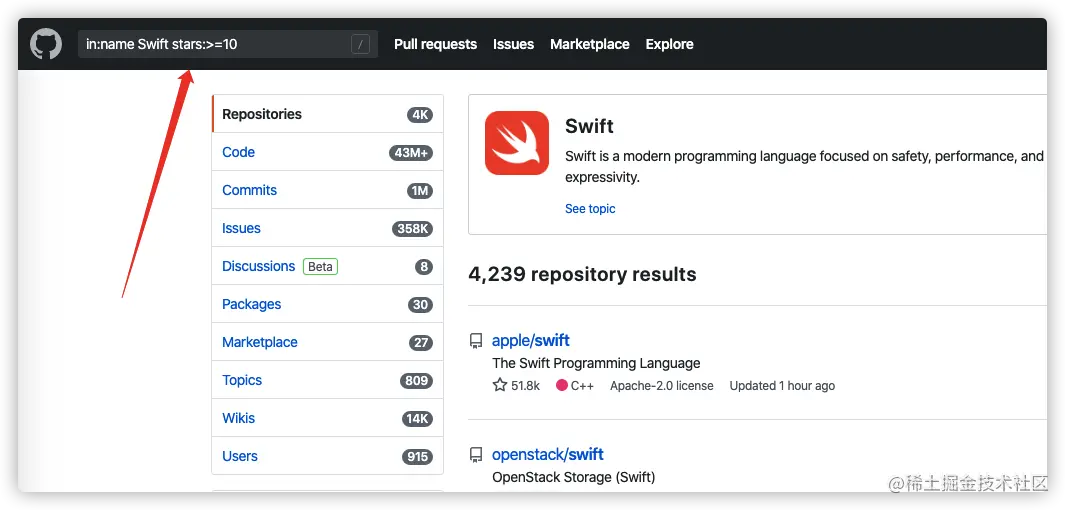
Task: Click the 915 count badge for Users
Action: point(416,457)
